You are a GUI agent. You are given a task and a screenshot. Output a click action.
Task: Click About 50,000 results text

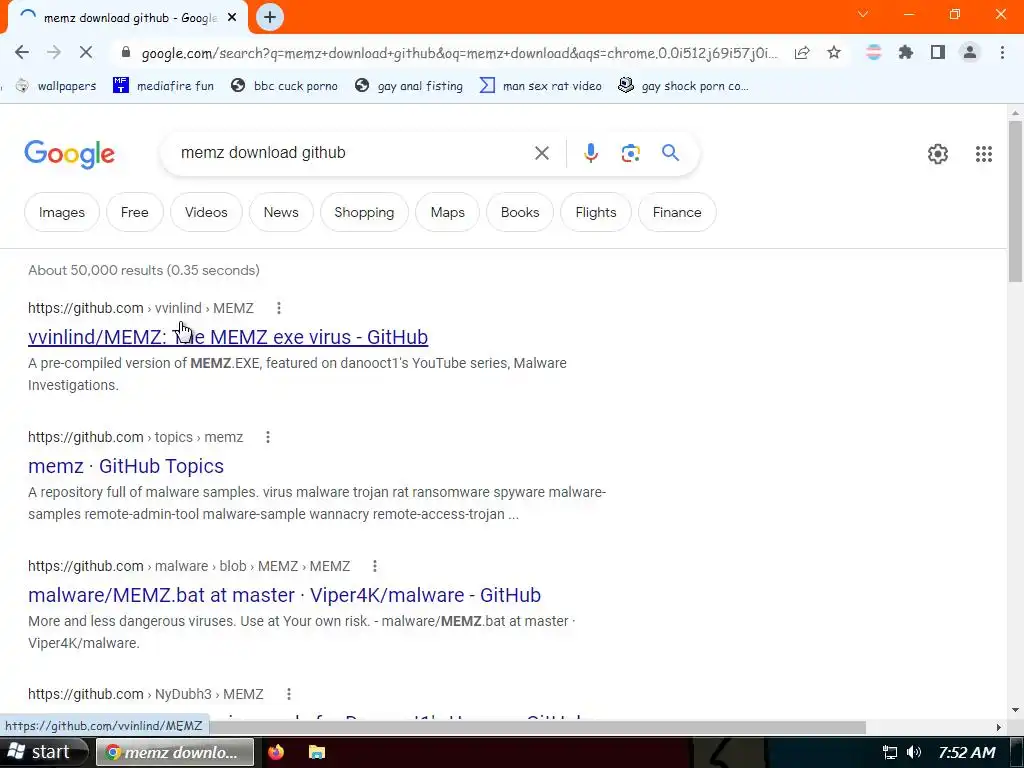tap(144, 270)
